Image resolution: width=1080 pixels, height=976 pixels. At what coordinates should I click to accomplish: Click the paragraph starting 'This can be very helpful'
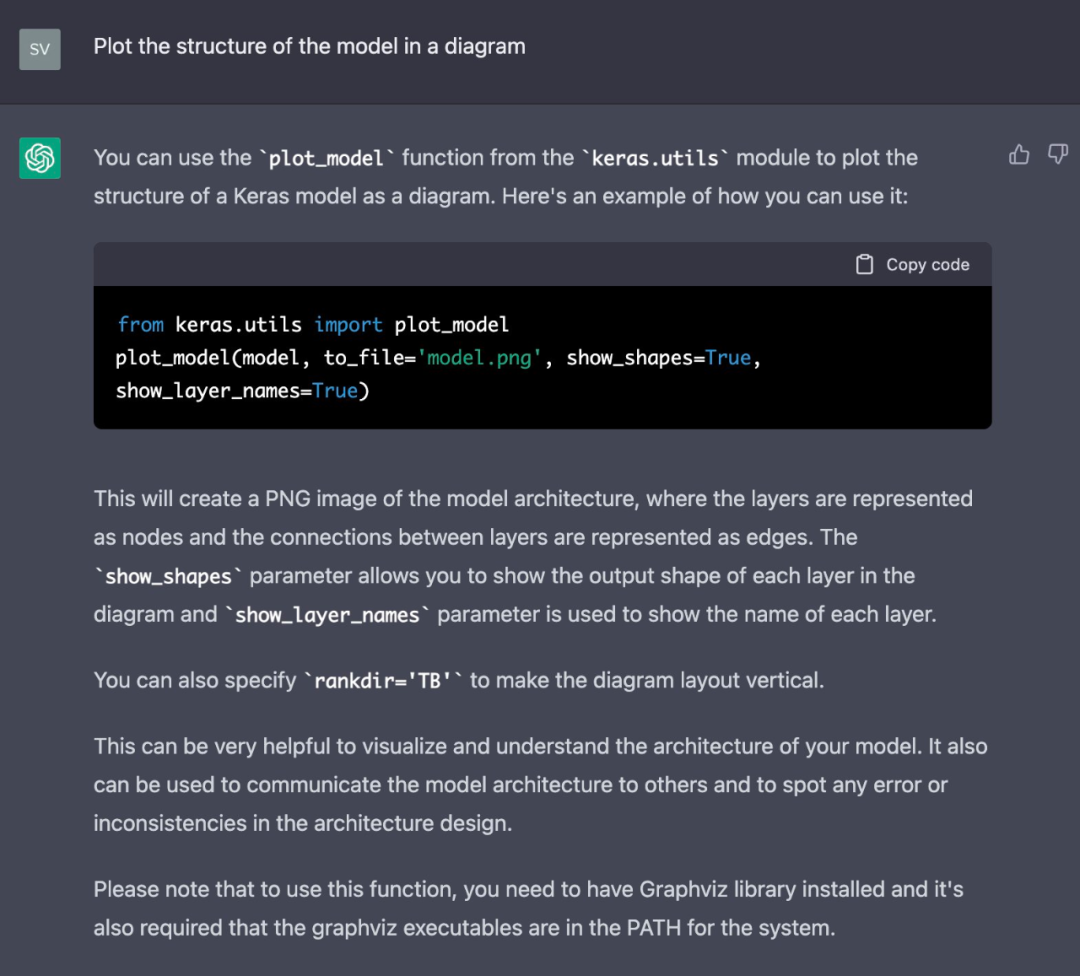coord(540,785)
